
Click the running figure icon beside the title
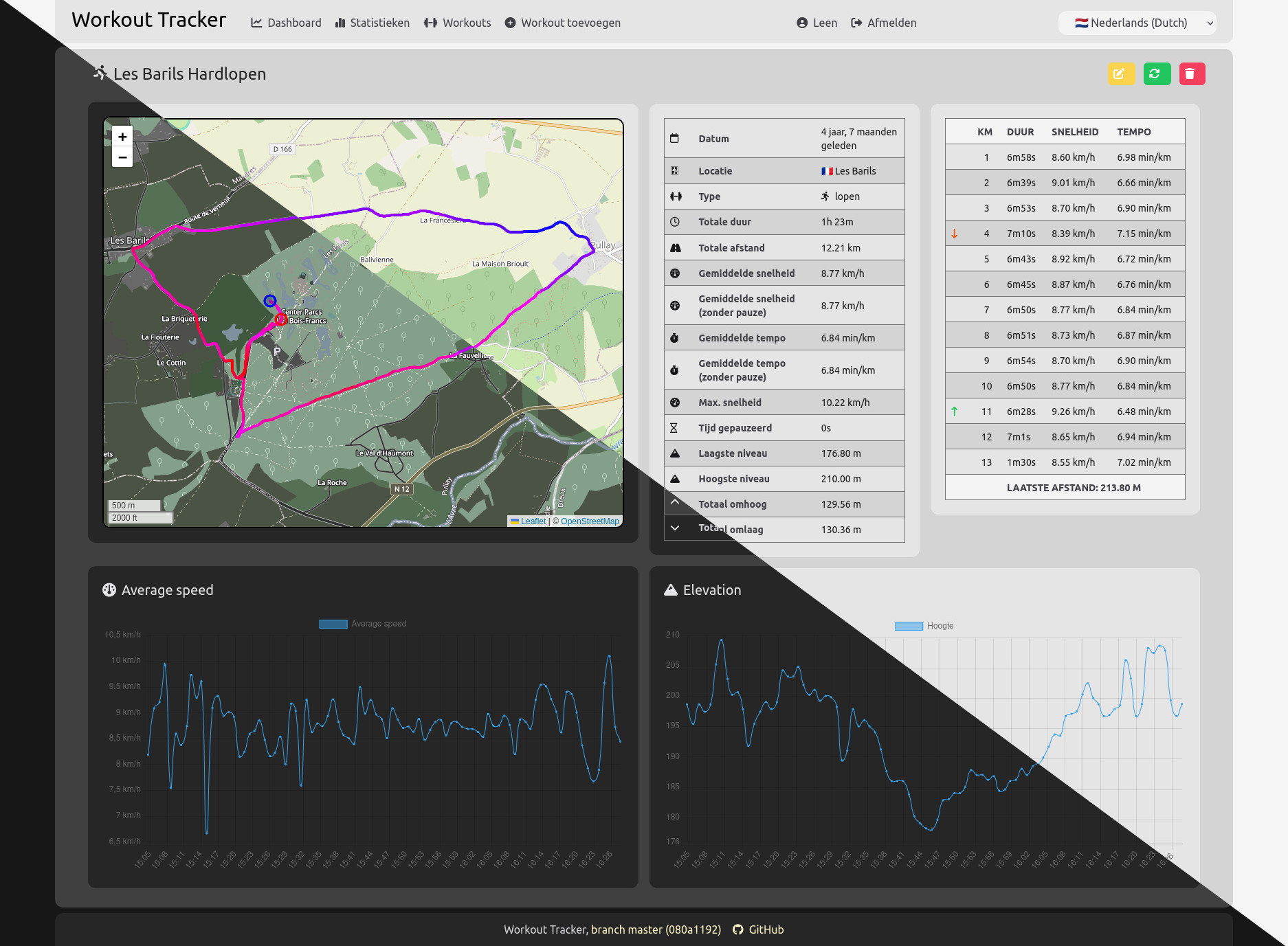pyautogui.click(x=100, y=73)
